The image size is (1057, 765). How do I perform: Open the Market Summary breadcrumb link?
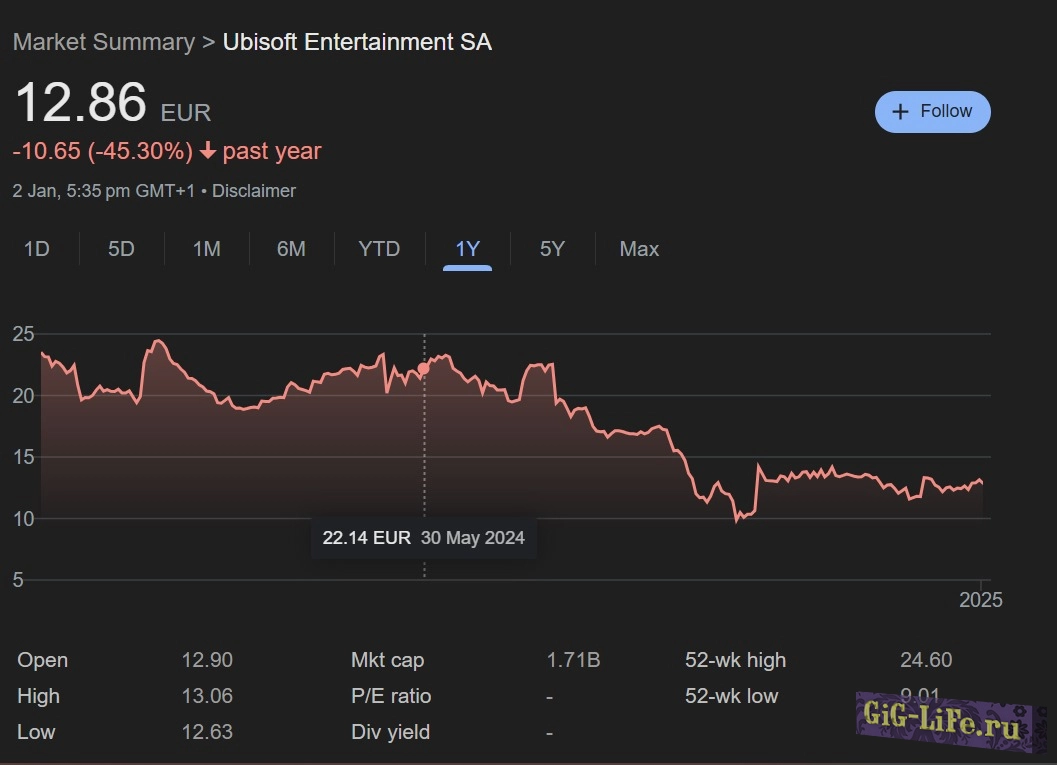[103, 42]
